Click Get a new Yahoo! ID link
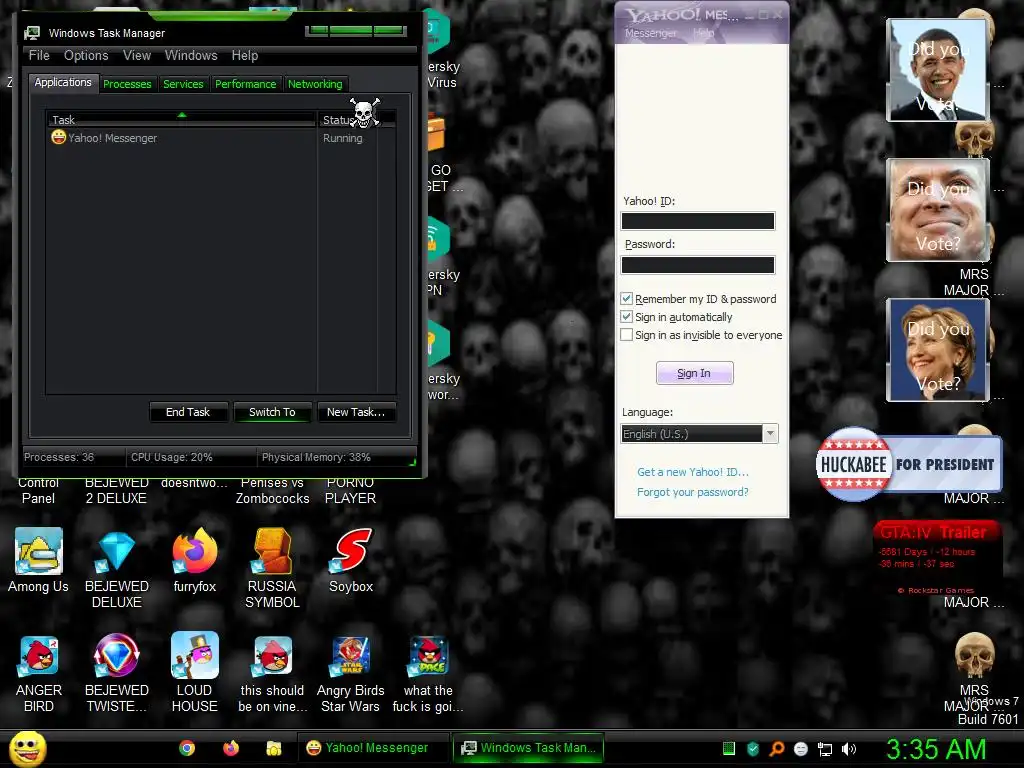The height and width of the screenshot is (768, 1024). (693, 472)
